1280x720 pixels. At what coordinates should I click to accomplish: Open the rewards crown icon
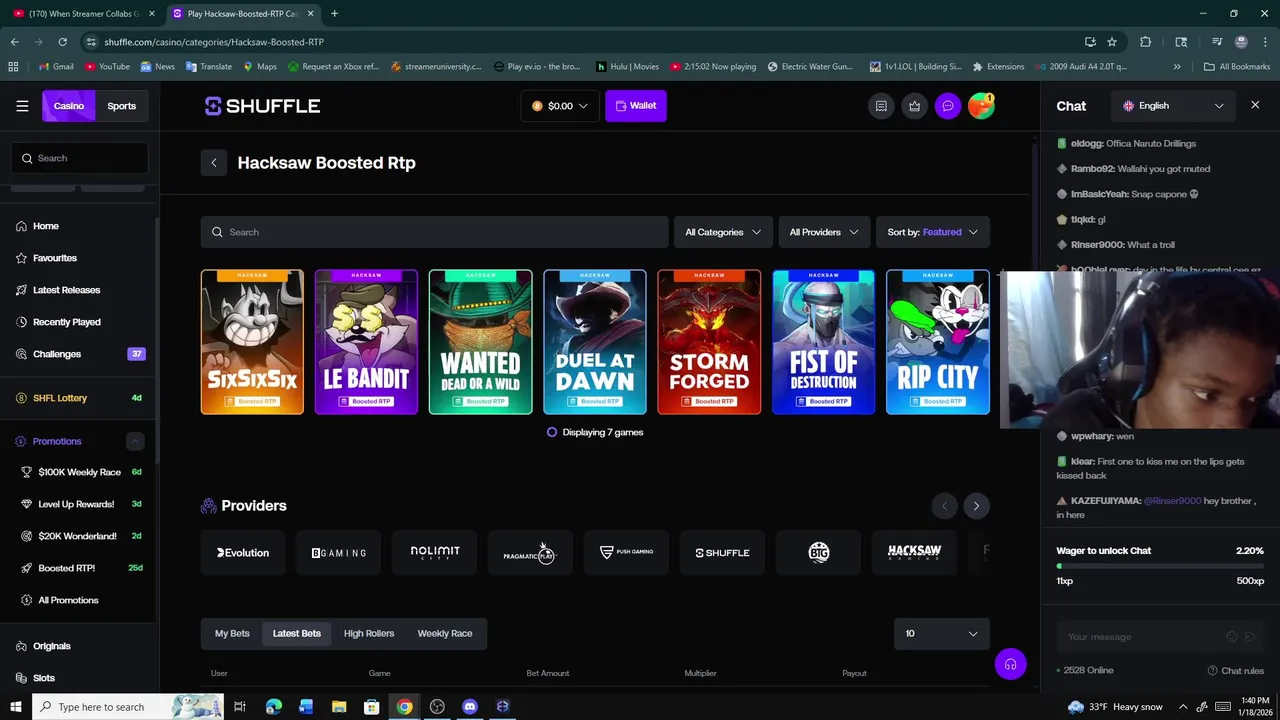click(914, 106)
